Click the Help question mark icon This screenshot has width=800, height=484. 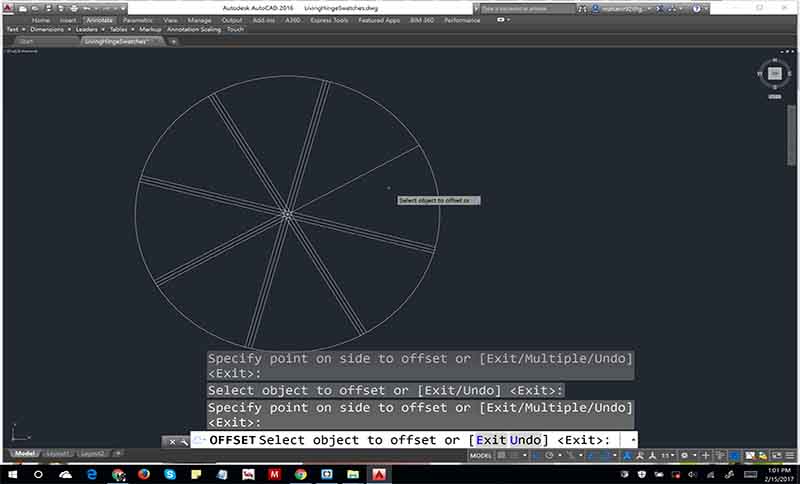point(696,9)
